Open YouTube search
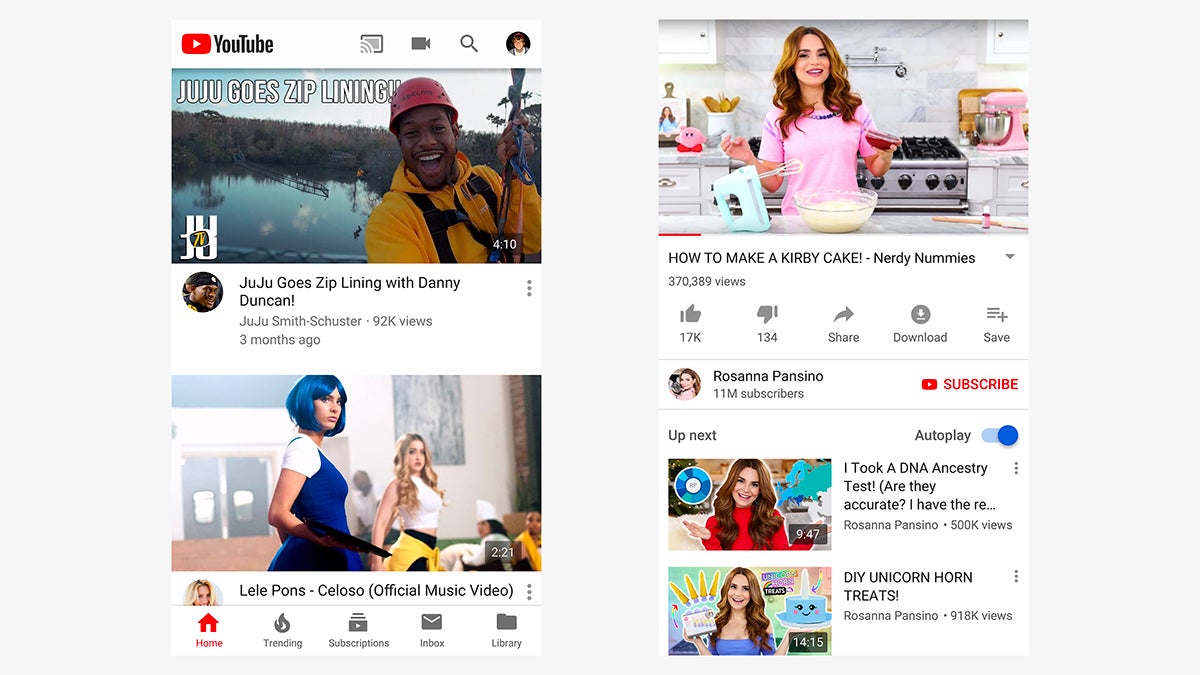This screenshot has height=675, width=1200. pyautogui.click(x=469, y=43)
